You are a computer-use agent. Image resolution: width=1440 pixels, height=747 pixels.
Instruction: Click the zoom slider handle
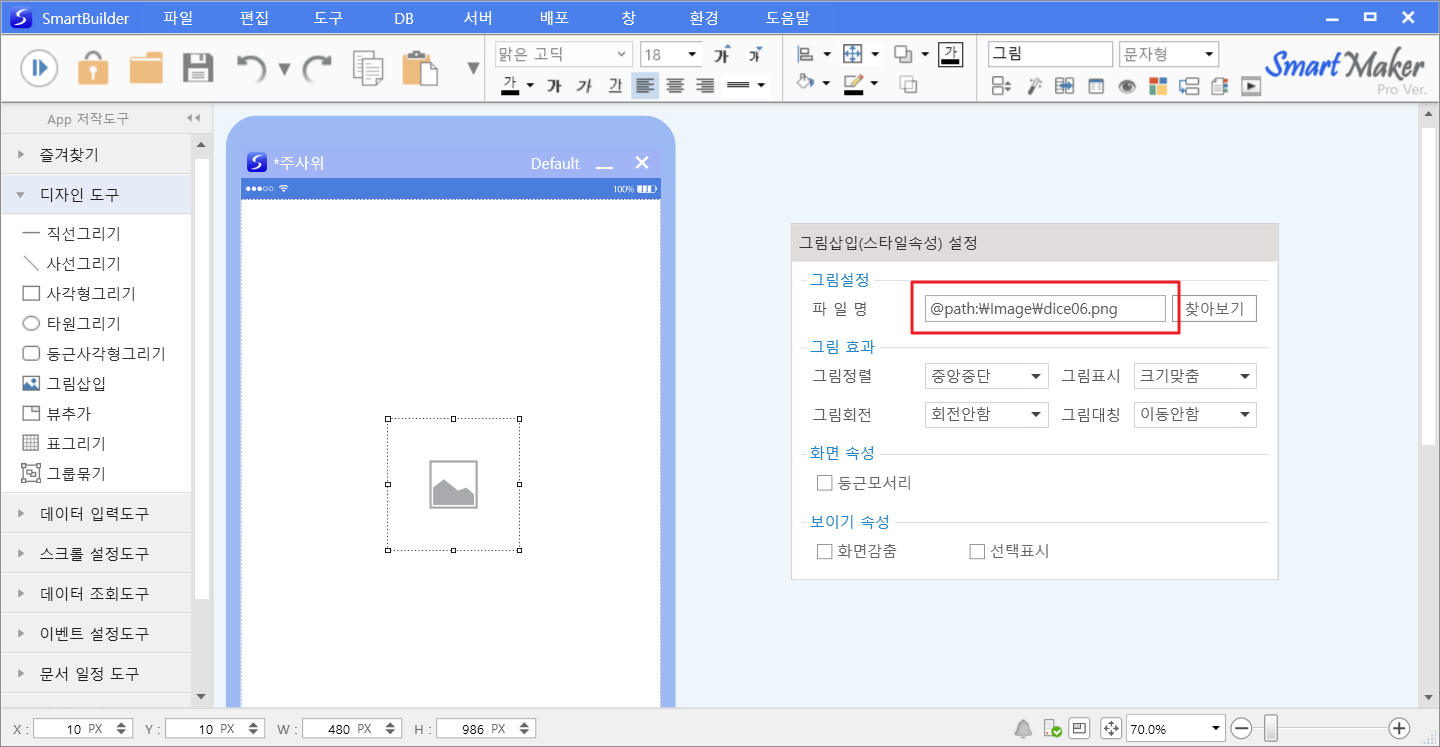(1270, 728)
